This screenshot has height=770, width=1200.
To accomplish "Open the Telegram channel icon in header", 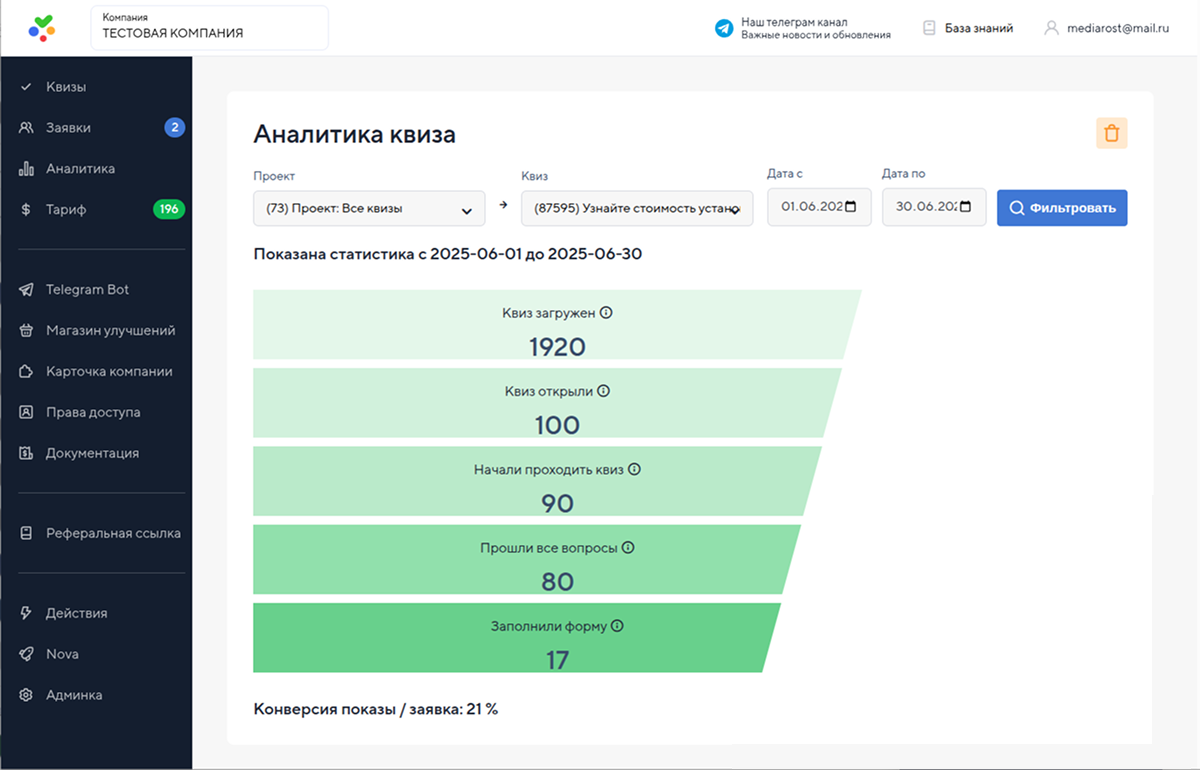I will tap(724, 28).
